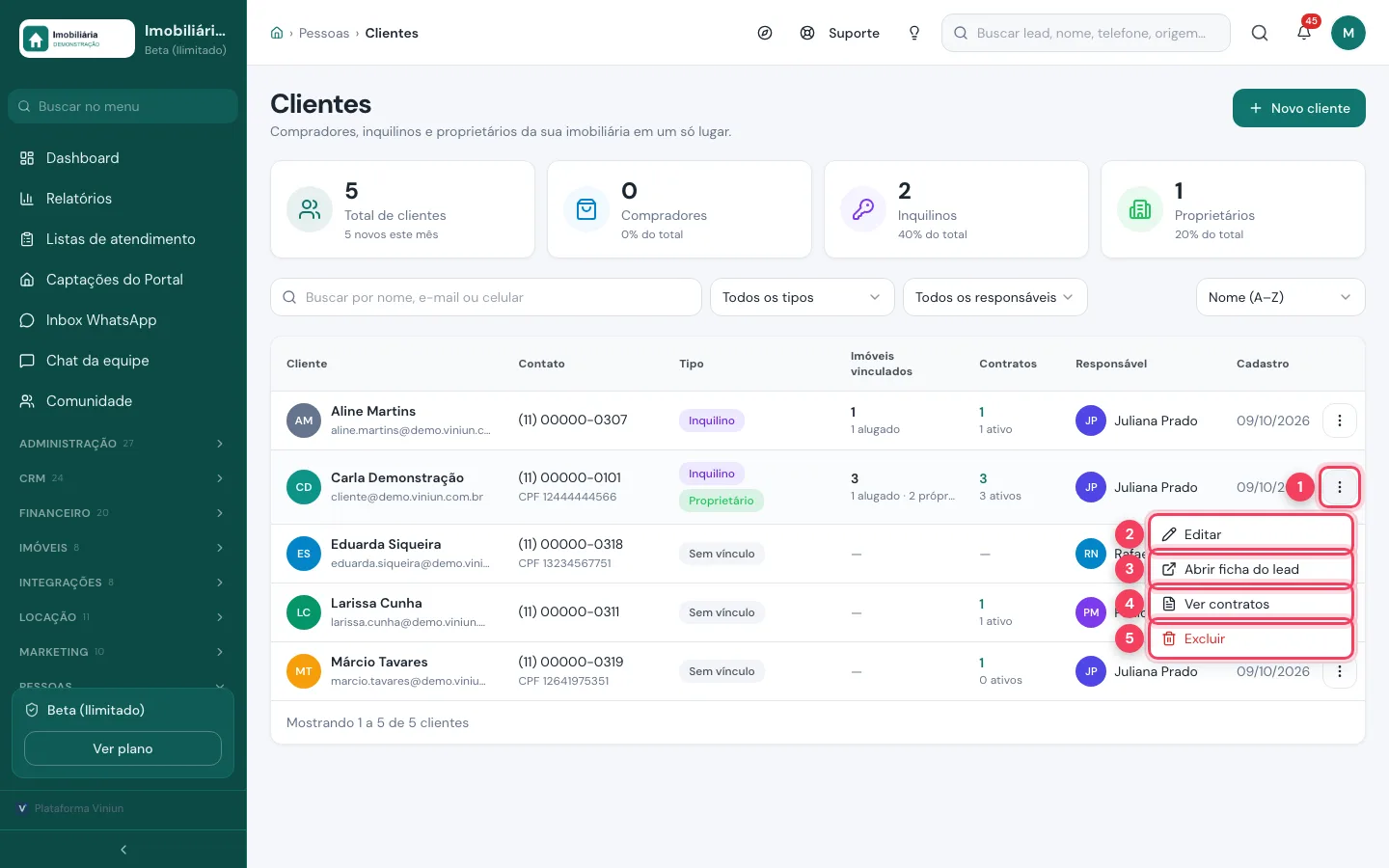
Task: Expand the LOCAÇÃO menu section
Action: (x=123, y=617)
